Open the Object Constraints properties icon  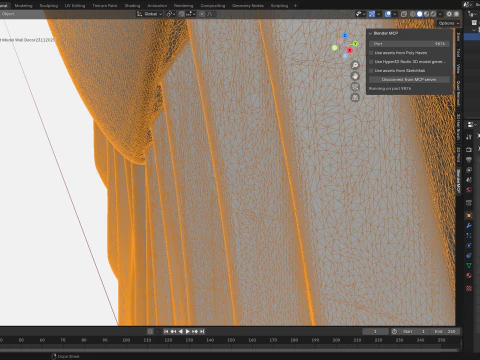(x=469, y=256)
